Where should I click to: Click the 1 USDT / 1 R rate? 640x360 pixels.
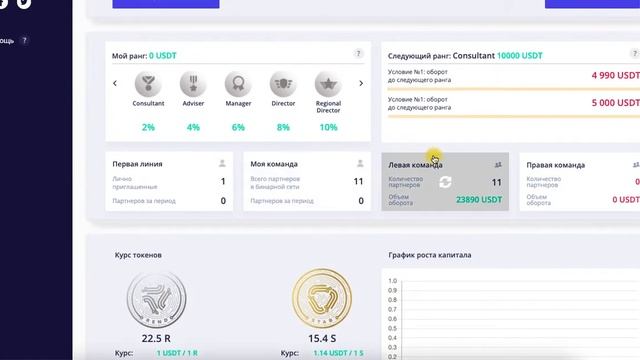[x=177, y=353]
